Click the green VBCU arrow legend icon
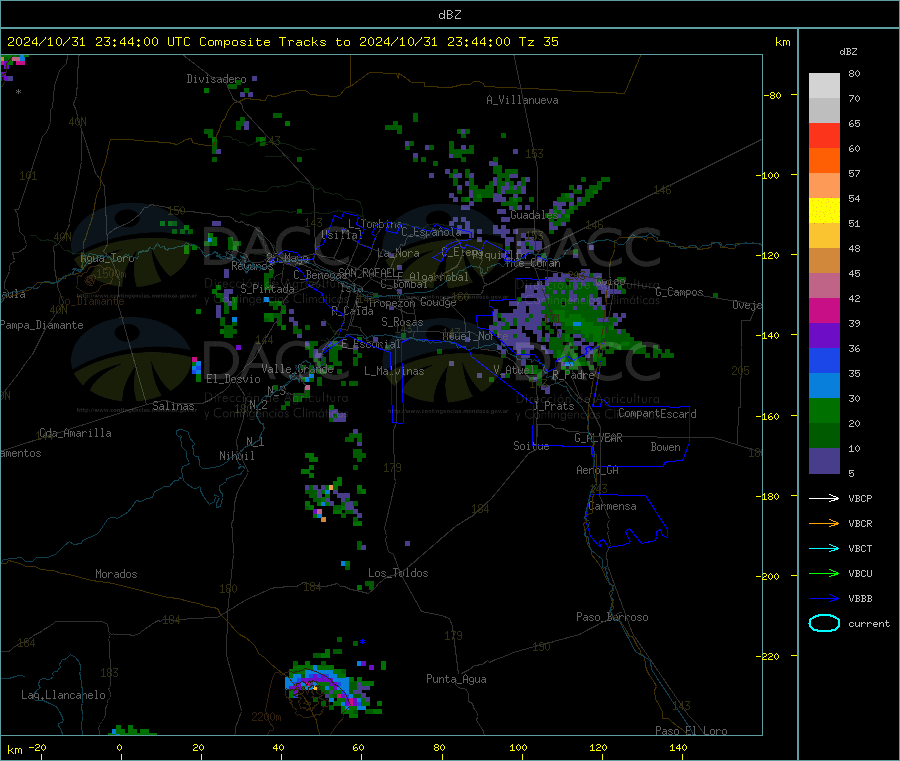 [824, 573]
